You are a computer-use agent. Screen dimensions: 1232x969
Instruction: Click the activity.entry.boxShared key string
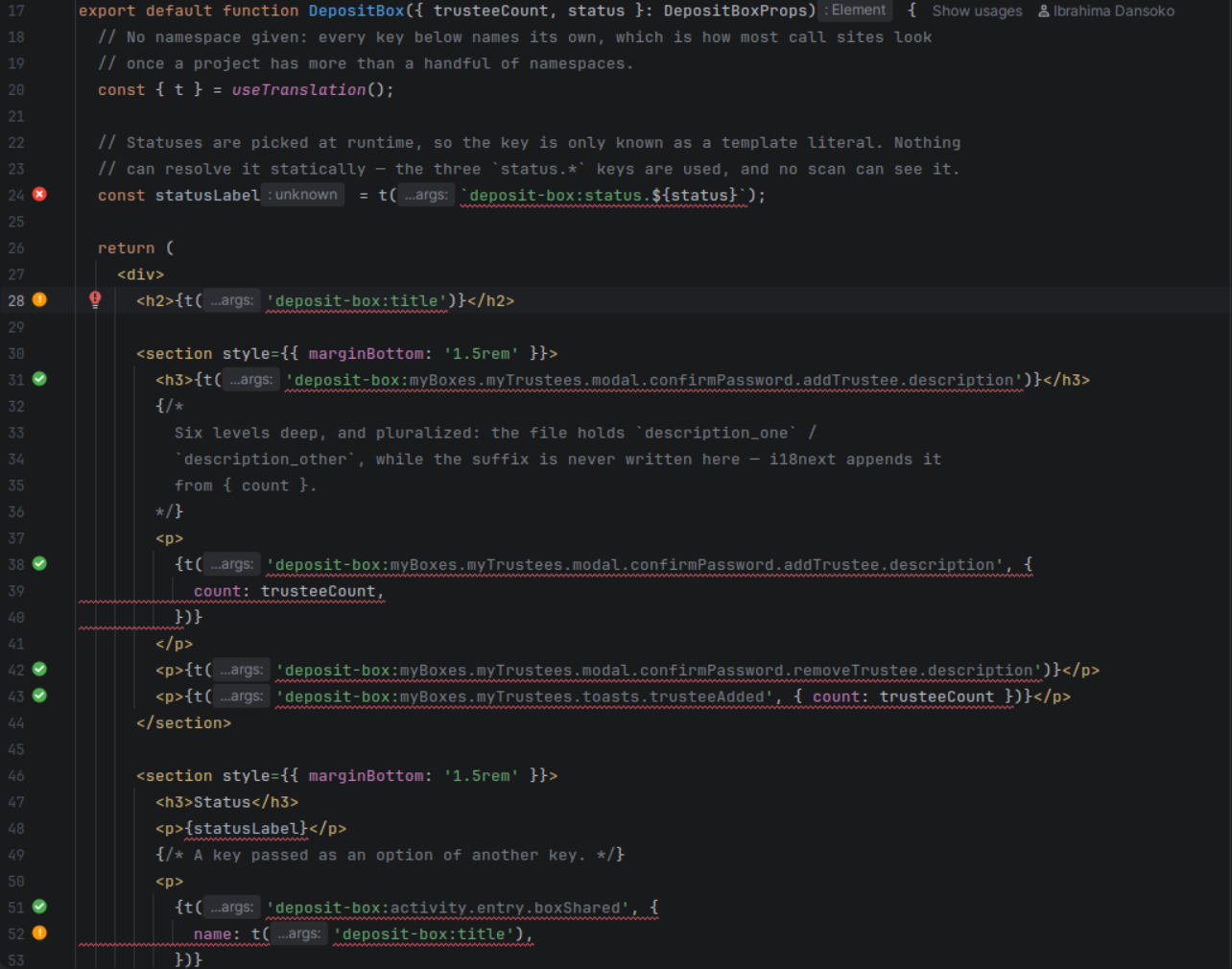[448, 908]
